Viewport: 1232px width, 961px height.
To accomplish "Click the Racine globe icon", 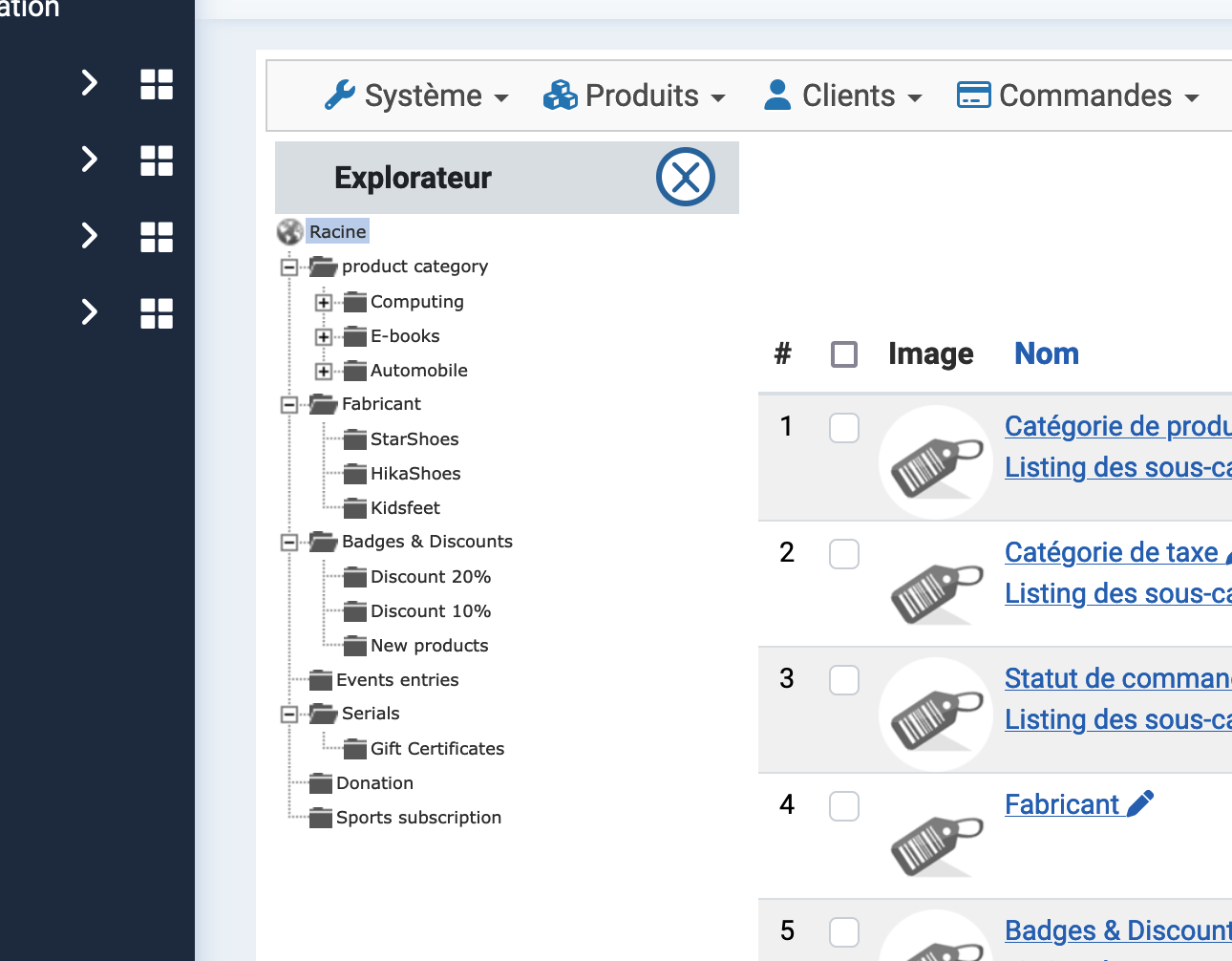I will (289, 232).
